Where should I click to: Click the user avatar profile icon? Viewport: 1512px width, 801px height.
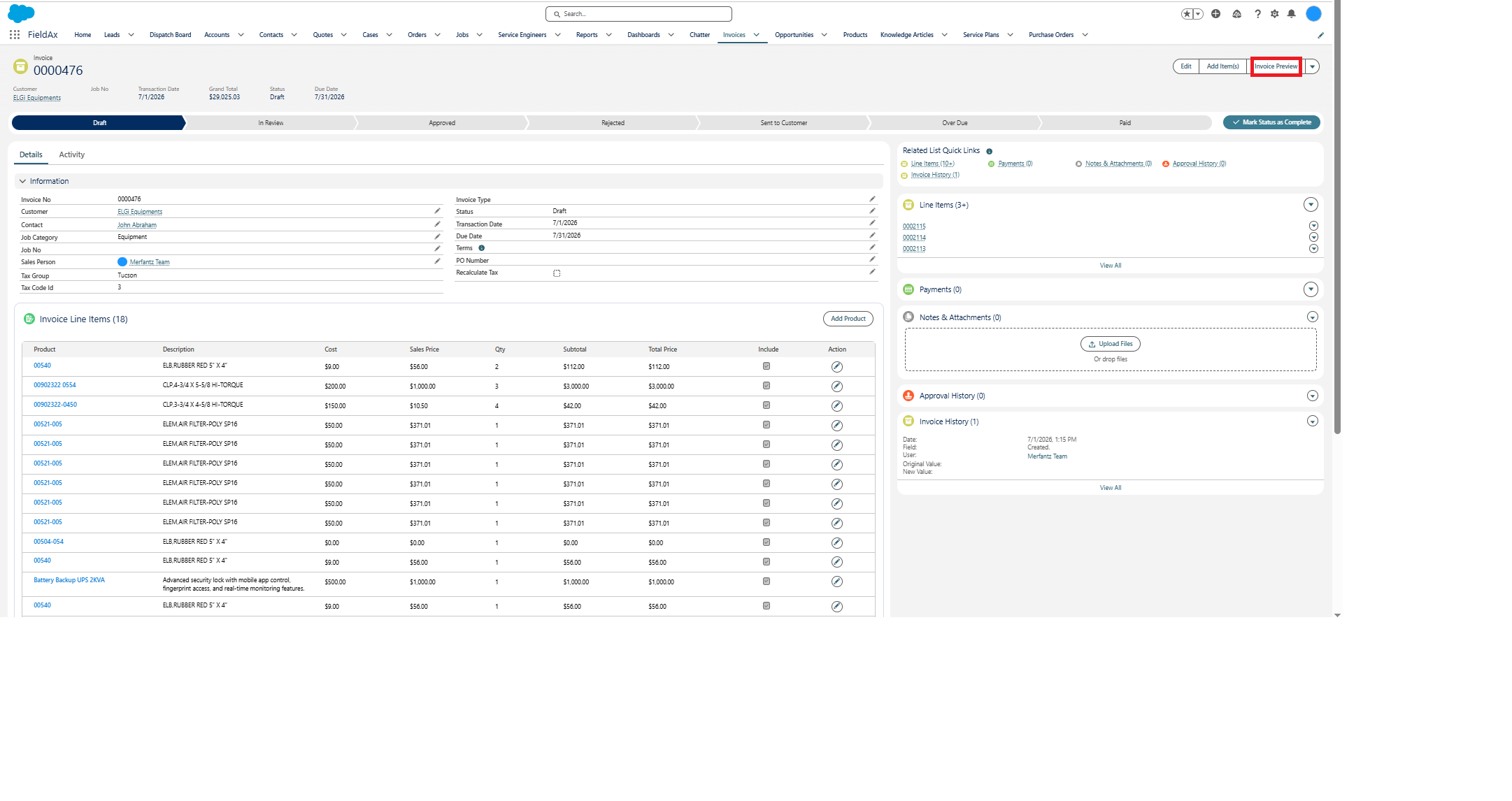click(1313, 13)
